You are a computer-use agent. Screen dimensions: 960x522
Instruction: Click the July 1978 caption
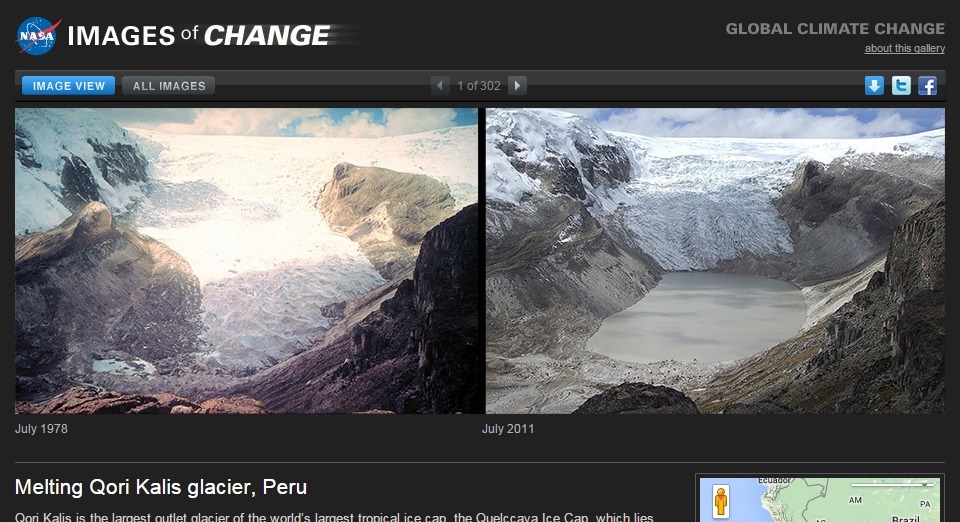(41, 429)
